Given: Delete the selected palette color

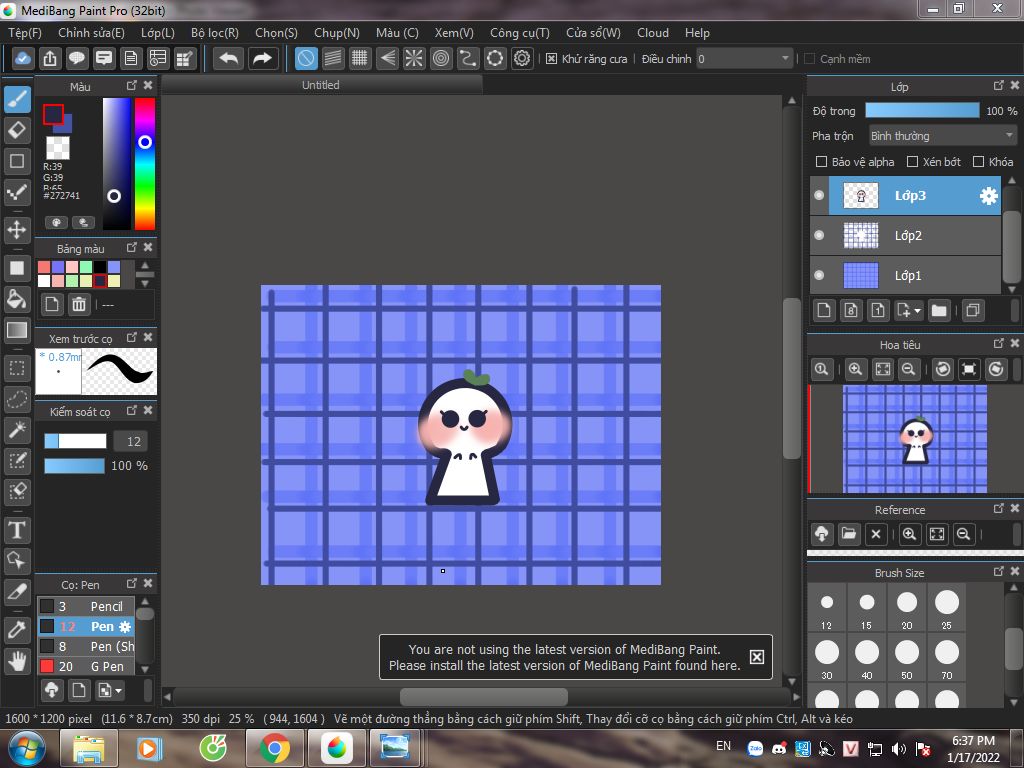Looking at the screenshot, I should tap(79, 304).
